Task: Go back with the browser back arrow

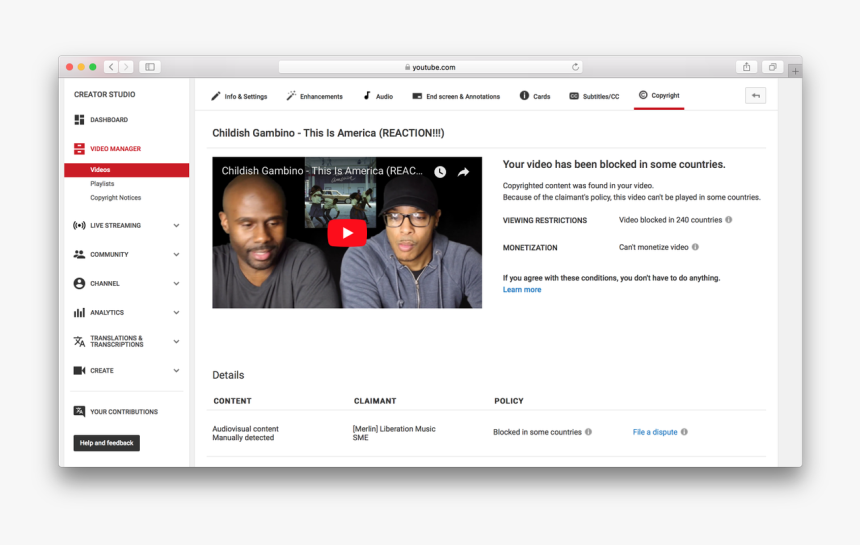Action: tap(111, 67)
